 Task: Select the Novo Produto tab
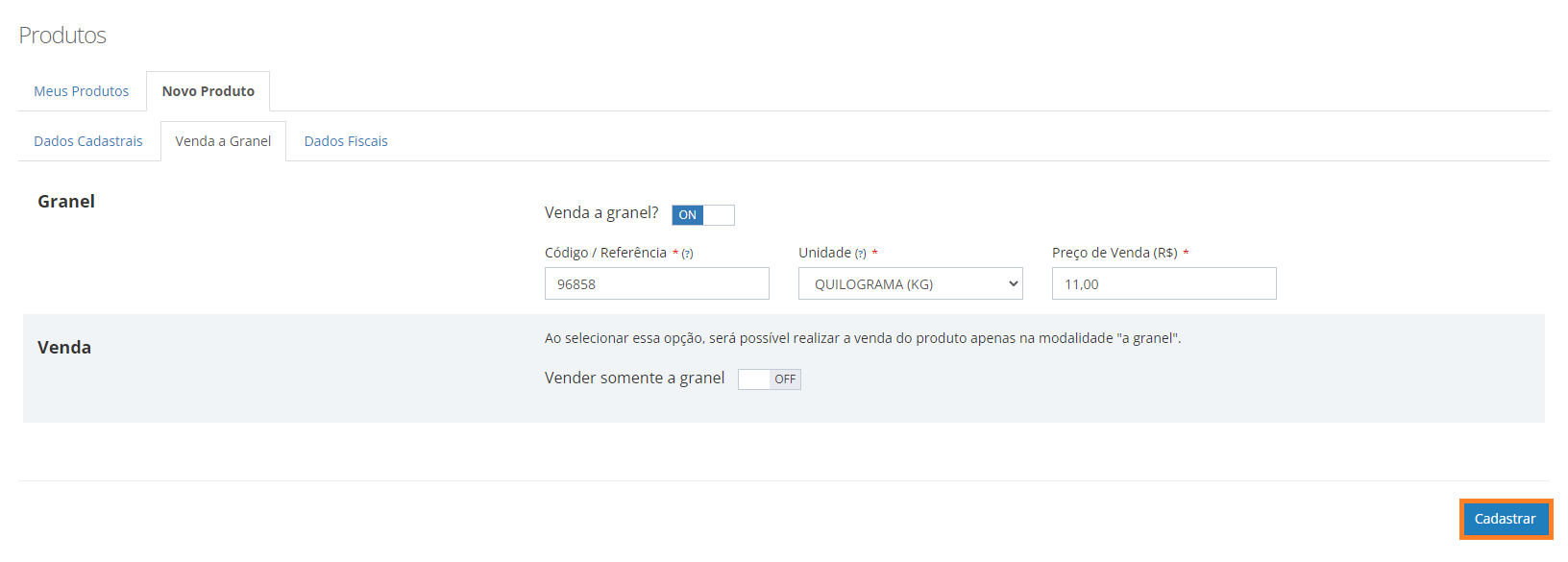click(208, 91)
